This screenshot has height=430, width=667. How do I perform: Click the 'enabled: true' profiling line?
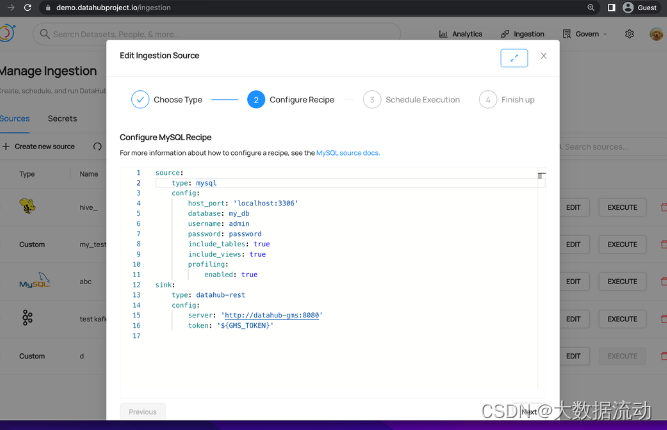231,275
